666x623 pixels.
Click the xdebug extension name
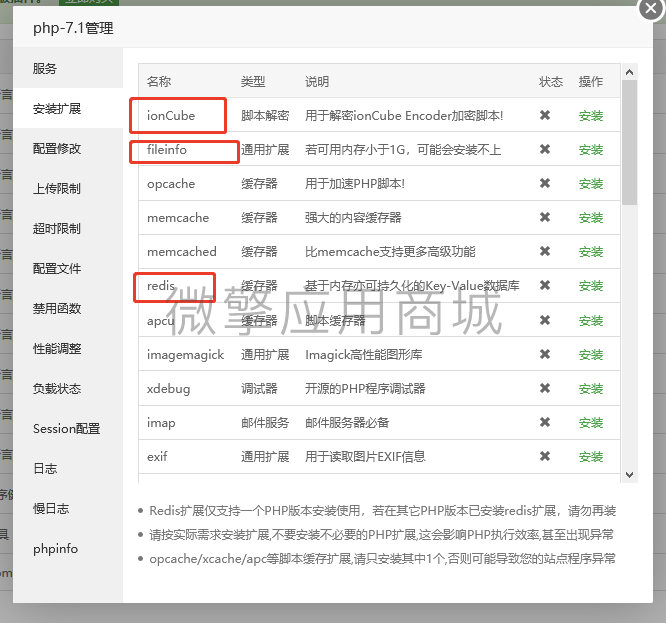168,389
